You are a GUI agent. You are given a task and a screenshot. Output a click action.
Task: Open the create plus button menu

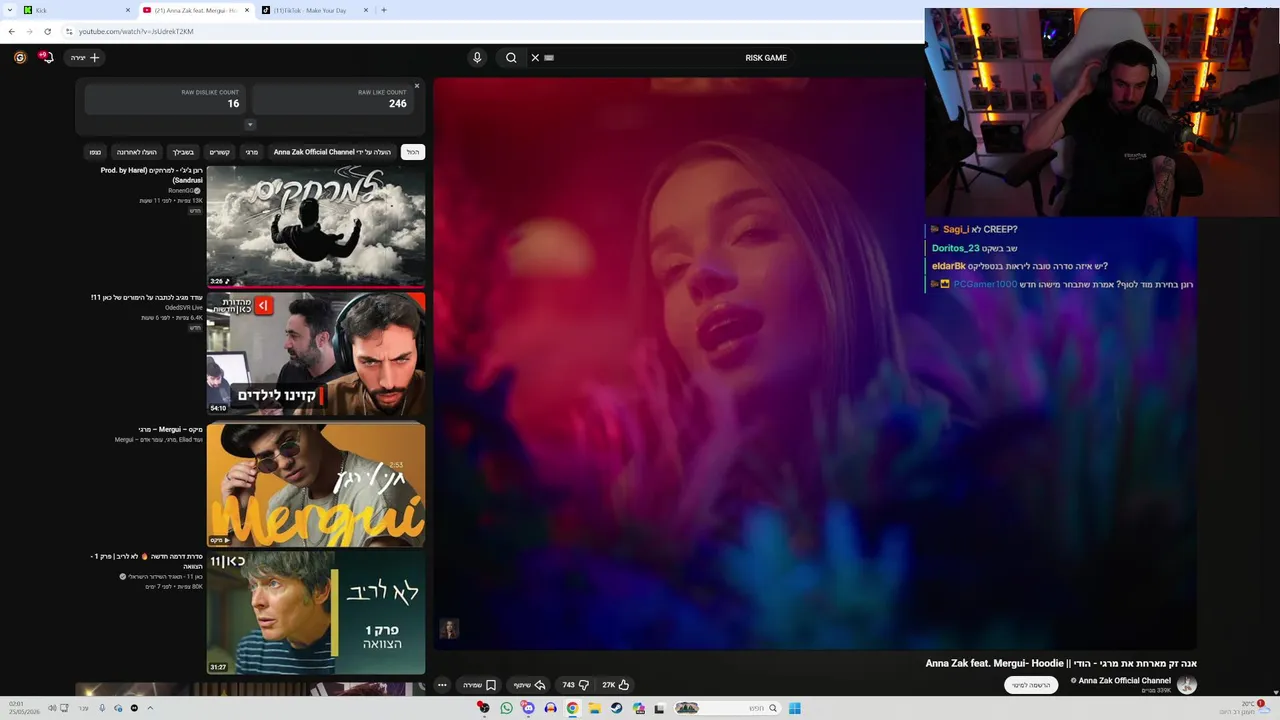(x=85, y=58)
